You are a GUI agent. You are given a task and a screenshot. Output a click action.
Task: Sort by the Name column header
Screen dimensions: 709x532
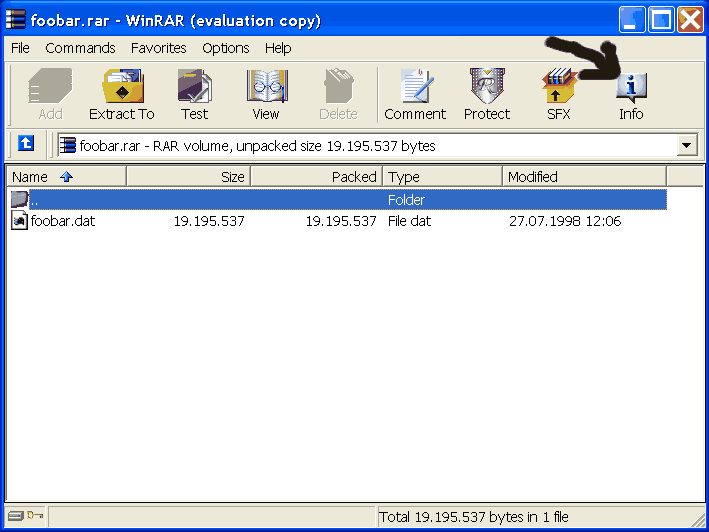coord(66,176)
